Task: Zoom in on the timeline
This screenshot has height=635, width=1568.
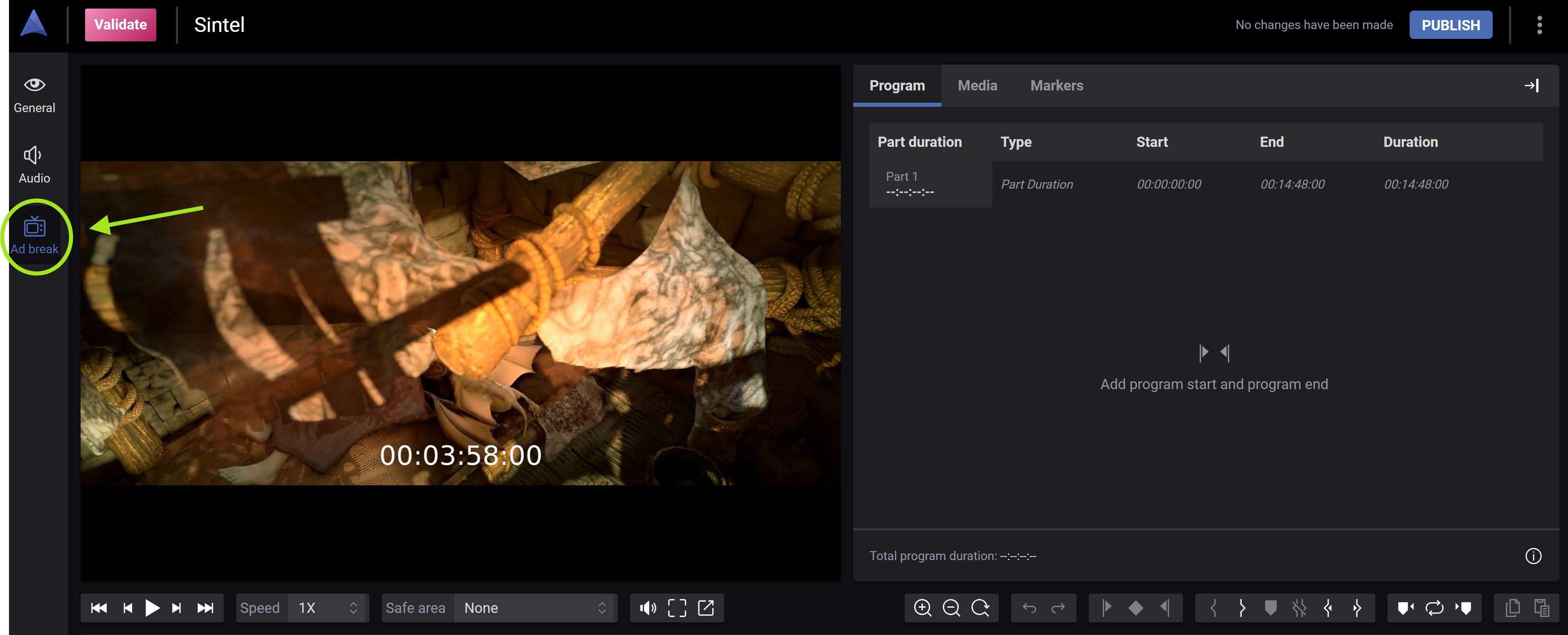Action: [923, 608]
